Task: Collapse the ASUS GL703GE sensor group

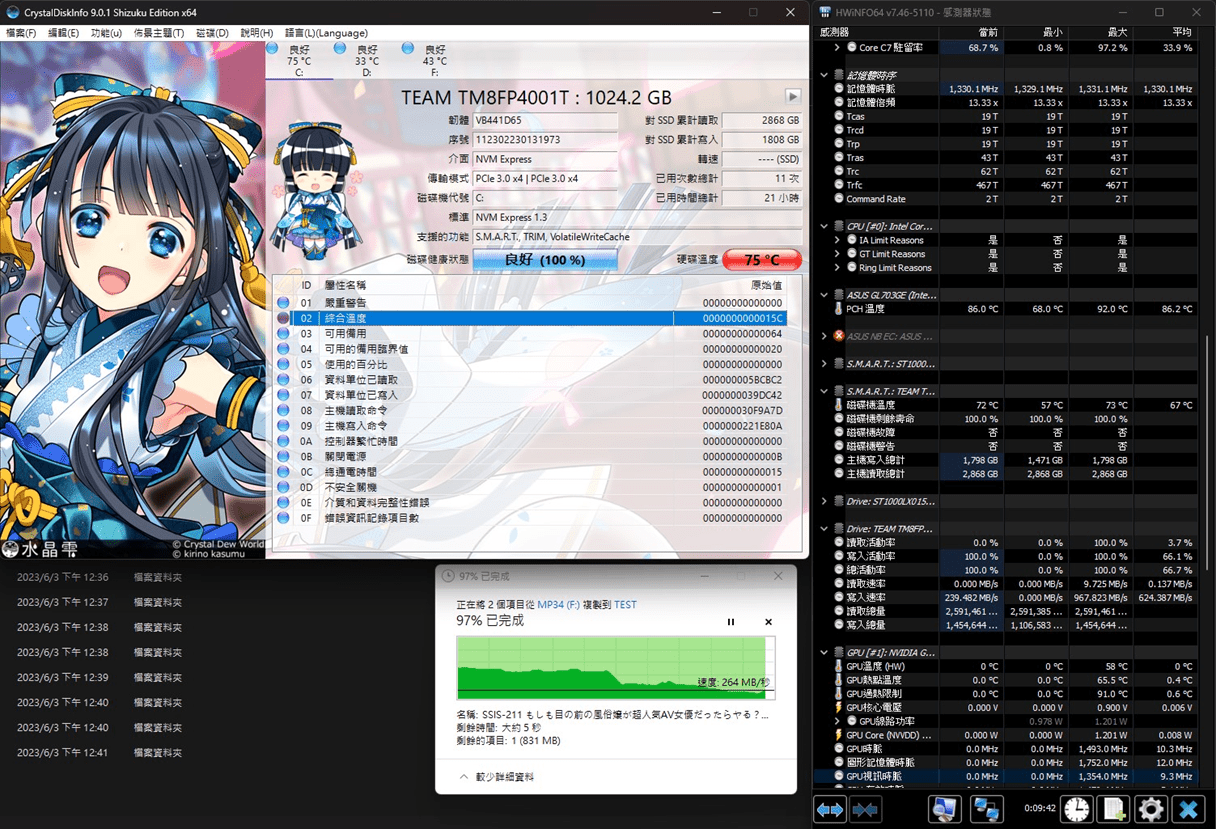Action: click(x=824, y=295)
